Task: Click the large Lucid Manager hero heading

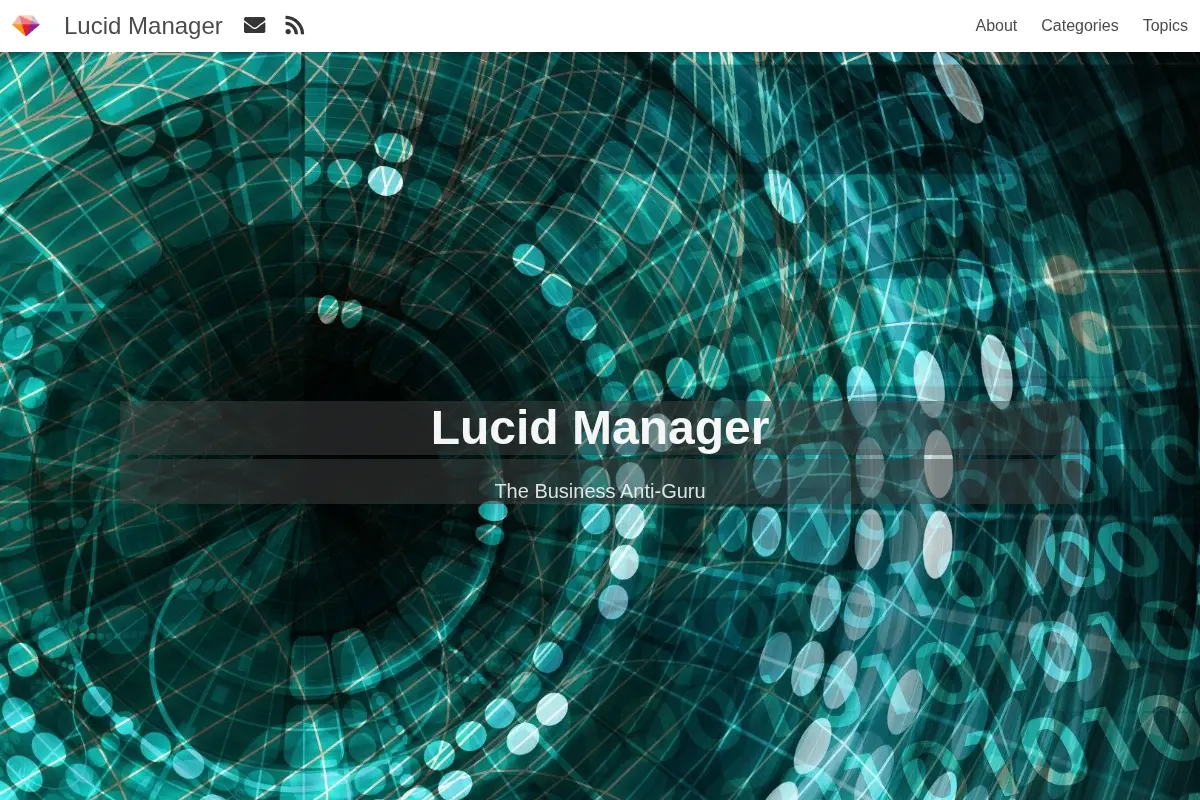Action: coord(600,428)
